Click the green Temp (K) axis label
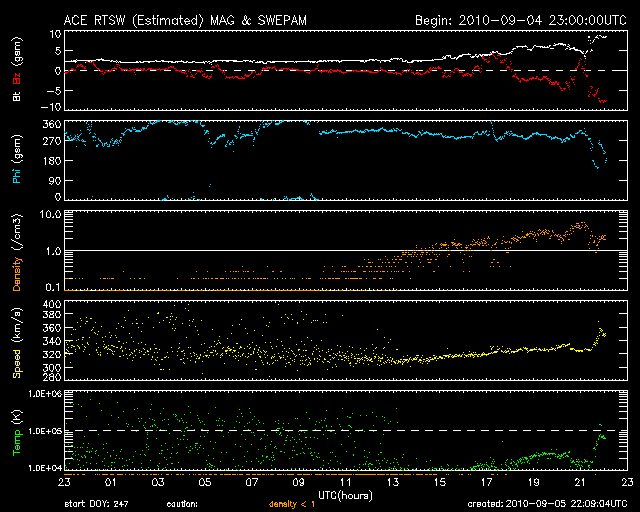 pyautogui.click(x=17, y=430)
